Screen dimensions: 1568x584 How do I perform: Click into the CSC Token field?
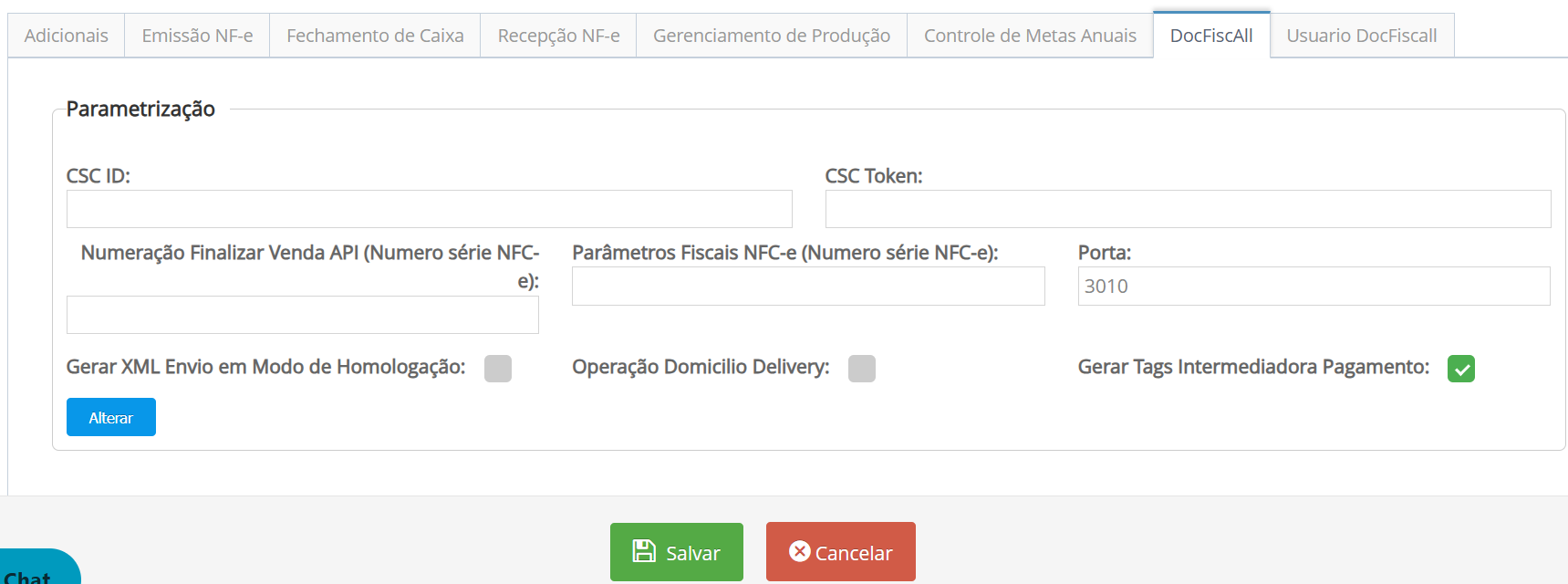pyautogui.click(x=1188, y=209)
